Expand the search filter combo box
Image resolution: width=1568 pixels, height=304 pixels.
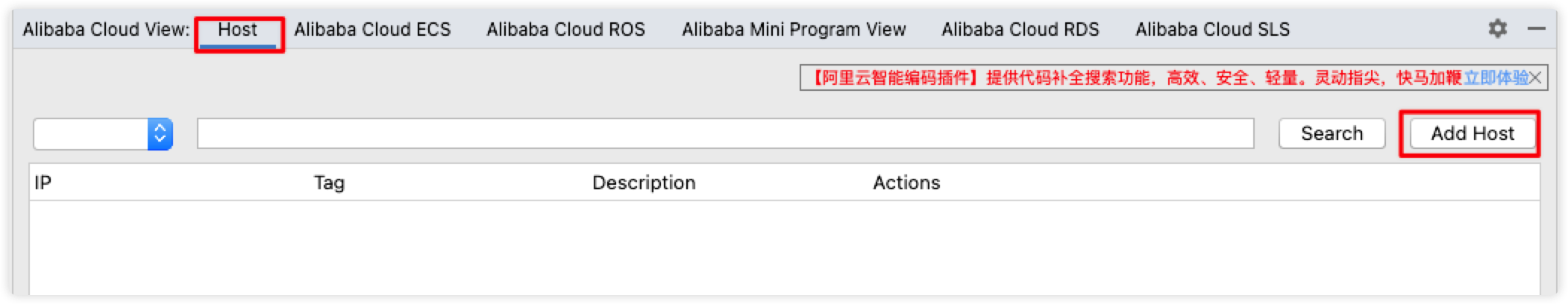(x=103, y=134)
